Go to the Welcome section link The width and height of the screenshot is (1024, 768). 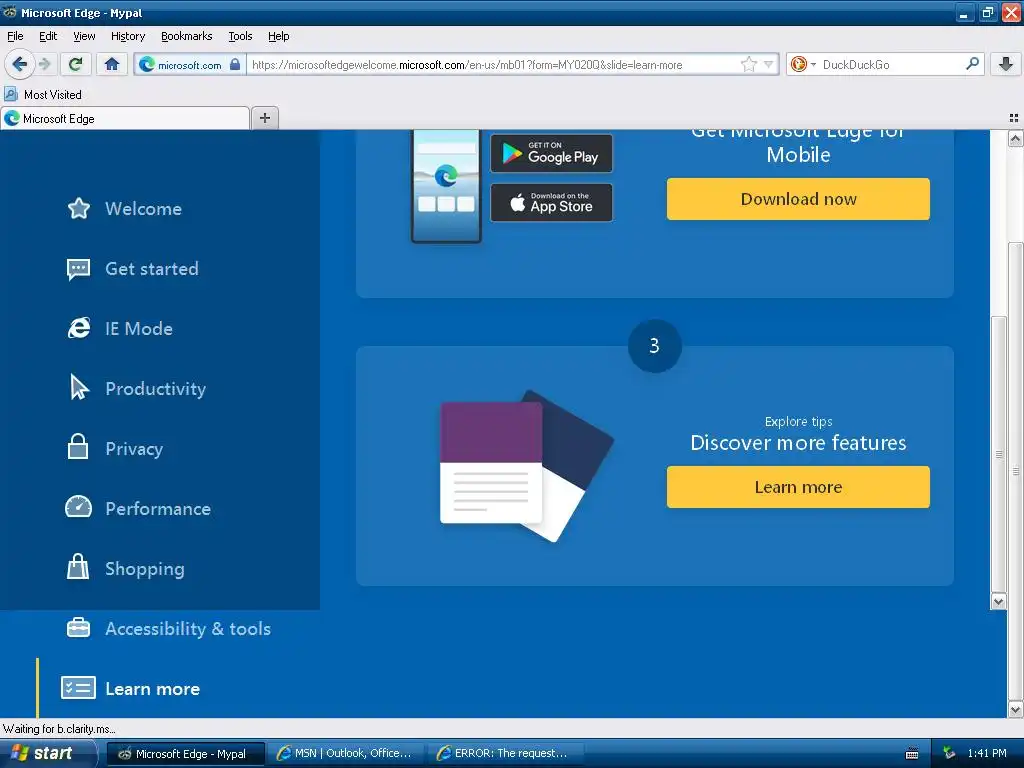[x=144, y=209]
